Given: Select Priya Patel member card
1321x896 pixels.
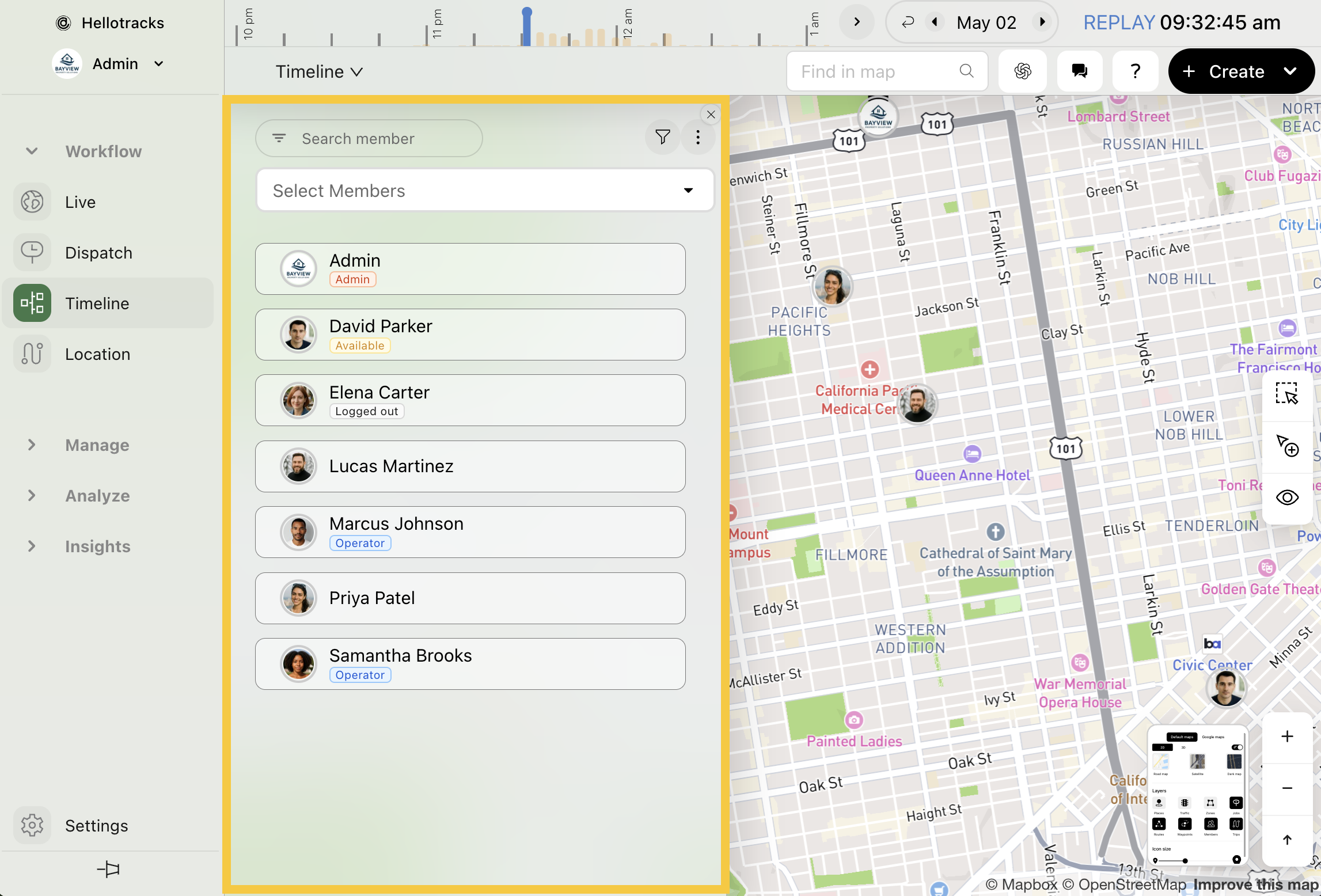Looking at the screenshot, I should click(x=470, y=598).
